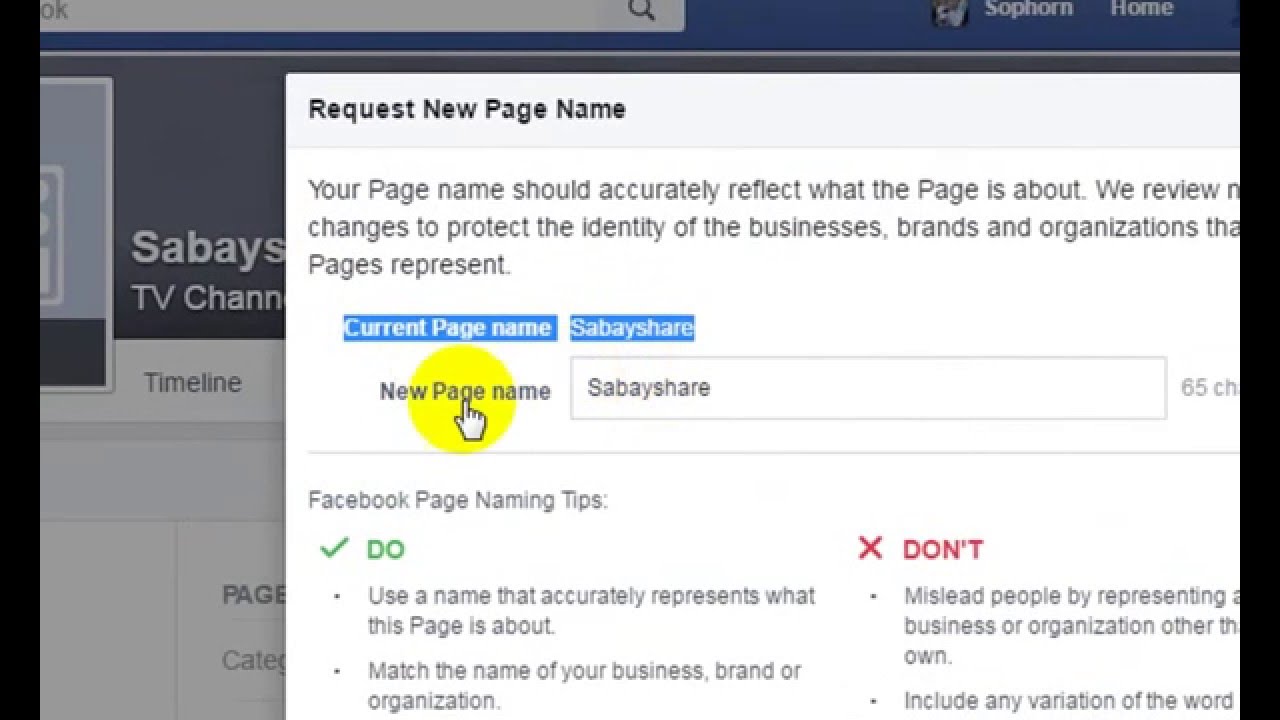Click the search magnifier icon

pyautogui.click(x=642, y=10)
